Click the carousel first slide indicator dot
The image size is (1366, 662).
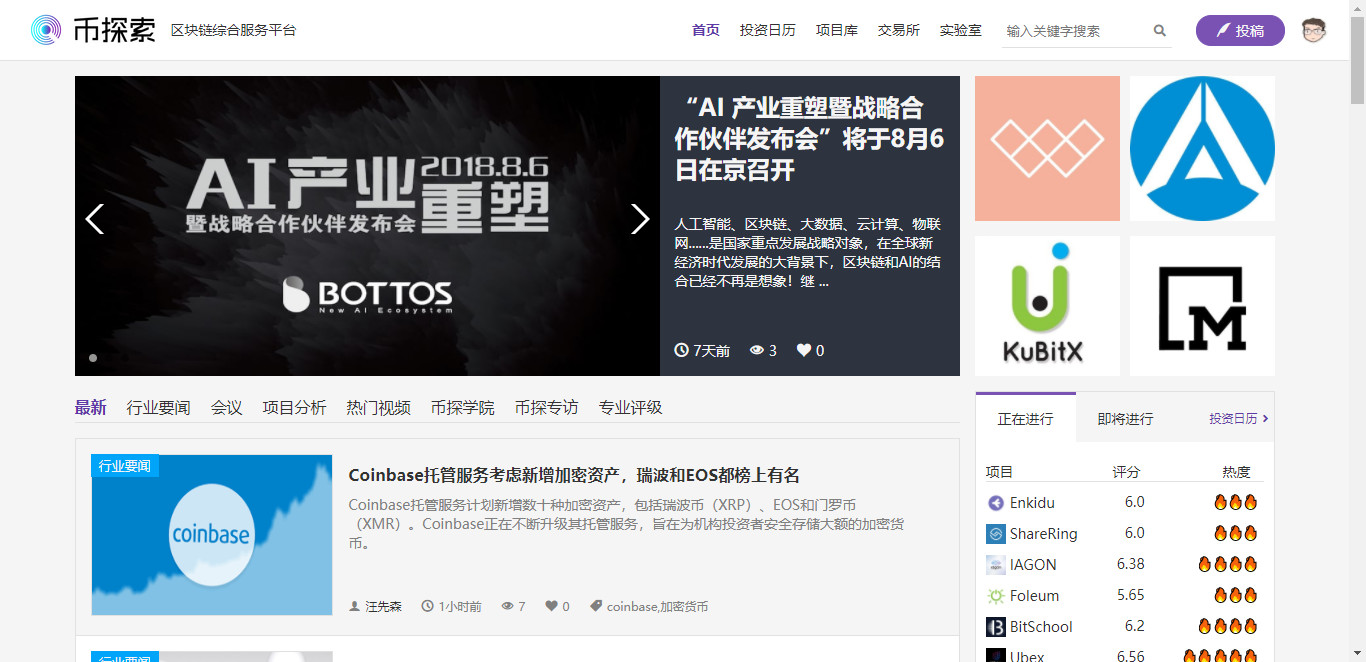(93, 357)
